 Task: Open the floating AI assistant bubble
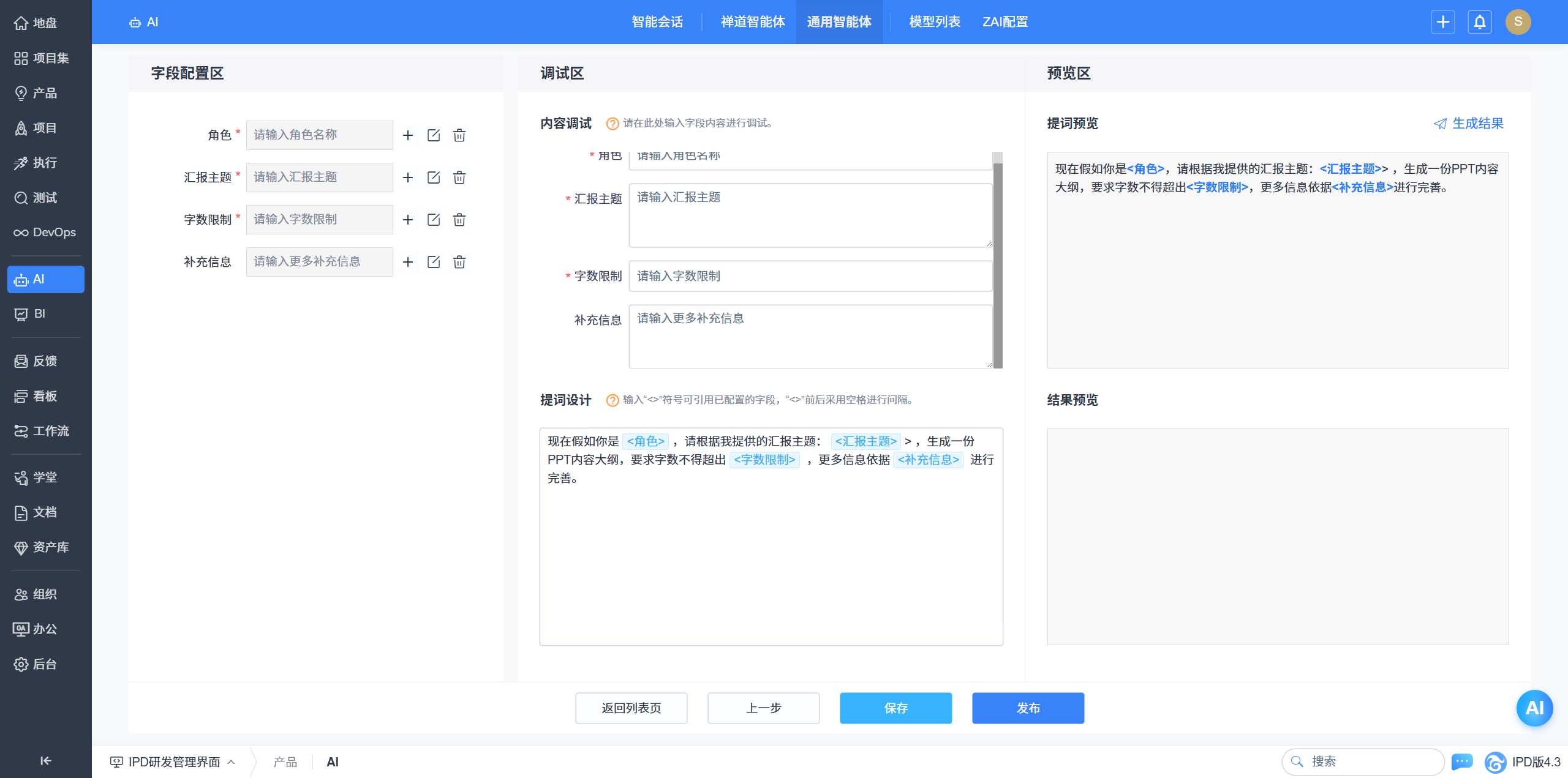point(1534,708)
